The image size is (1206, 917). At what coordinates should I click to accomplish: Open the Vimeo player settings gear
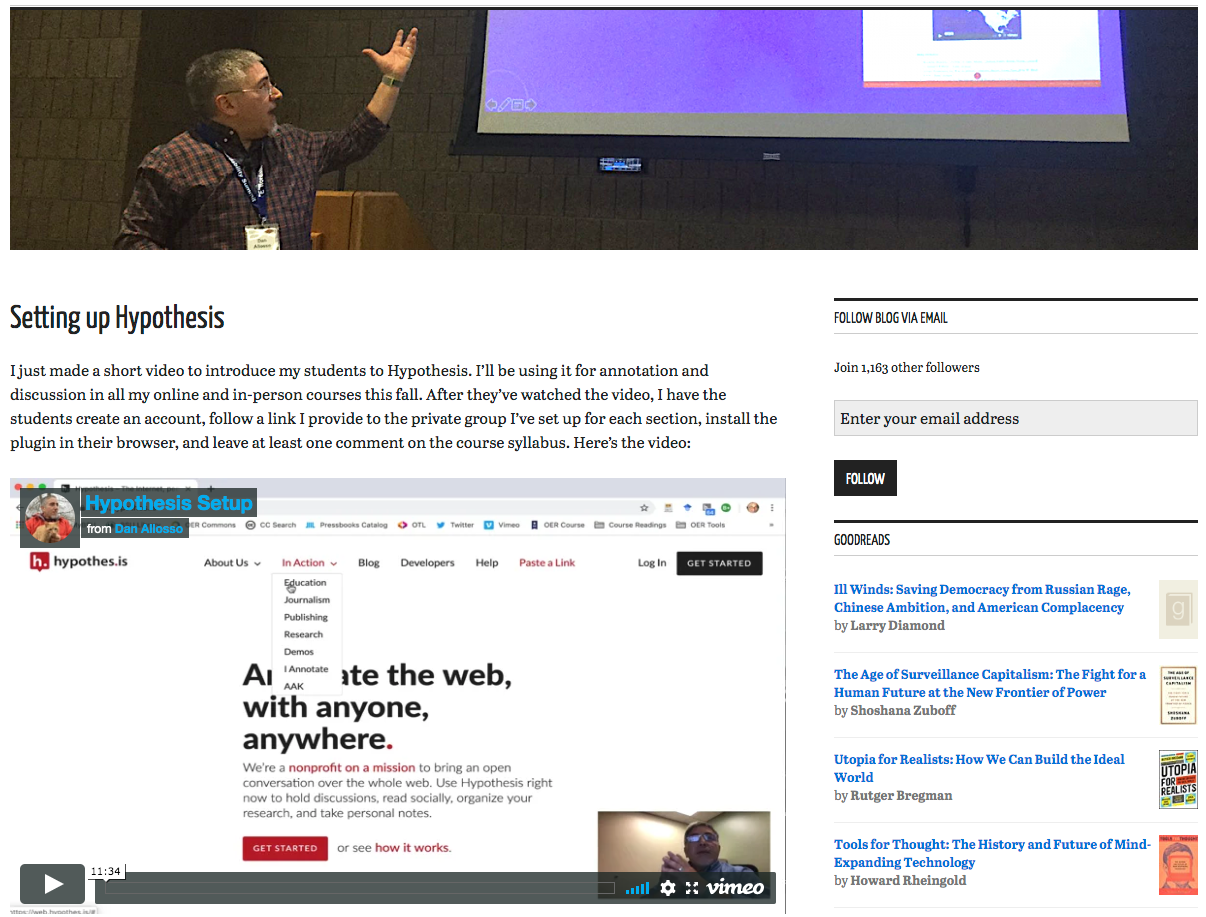668,888
